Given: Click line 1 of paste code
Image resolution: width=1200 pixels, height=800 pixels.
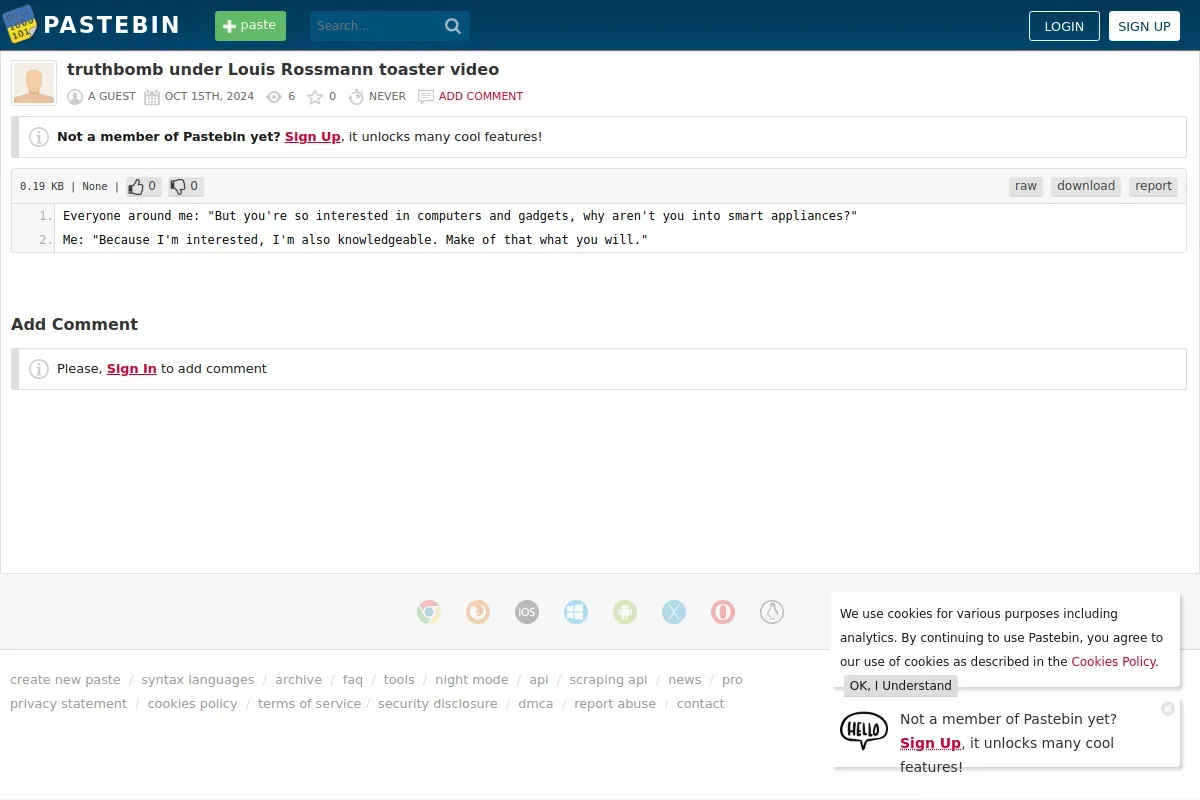Looking at the screenshot, I should tap(460, 216).
